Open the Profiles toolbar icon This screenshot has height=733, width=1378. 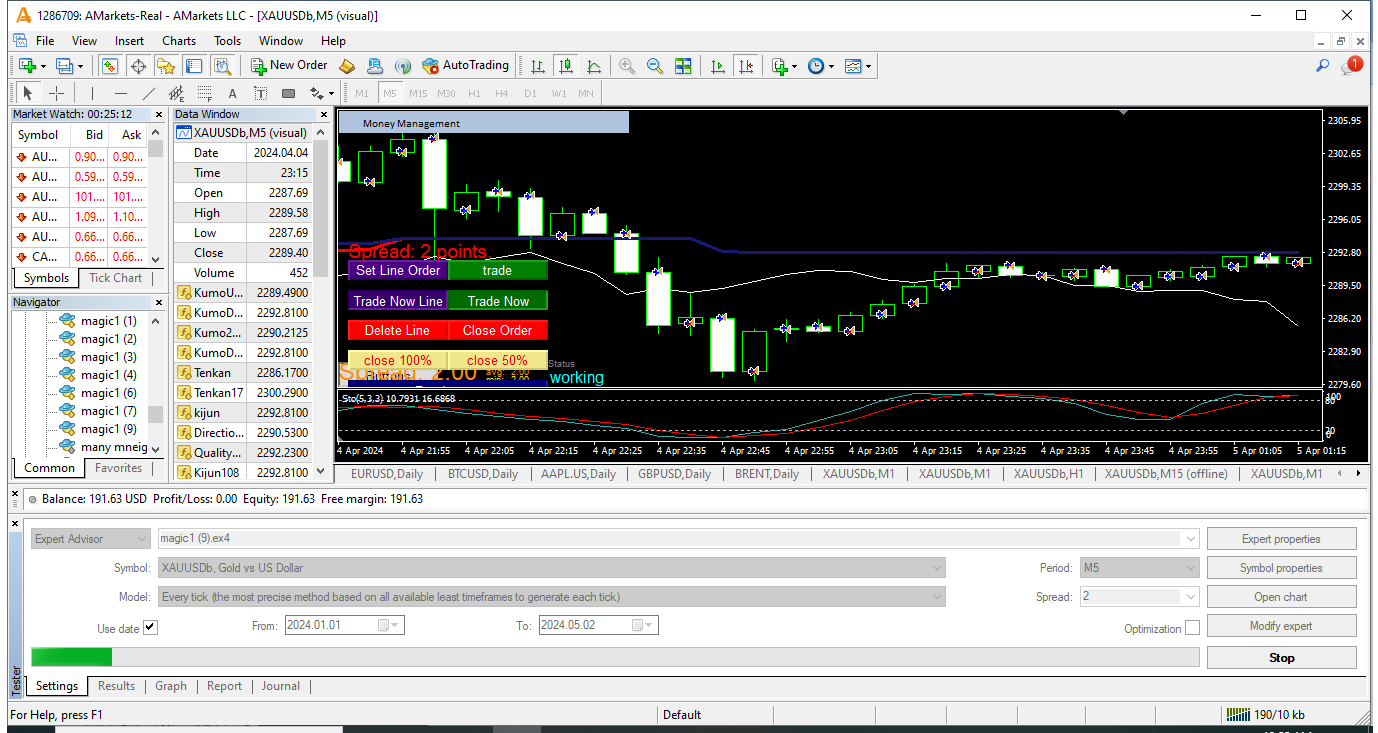(65, 66)
